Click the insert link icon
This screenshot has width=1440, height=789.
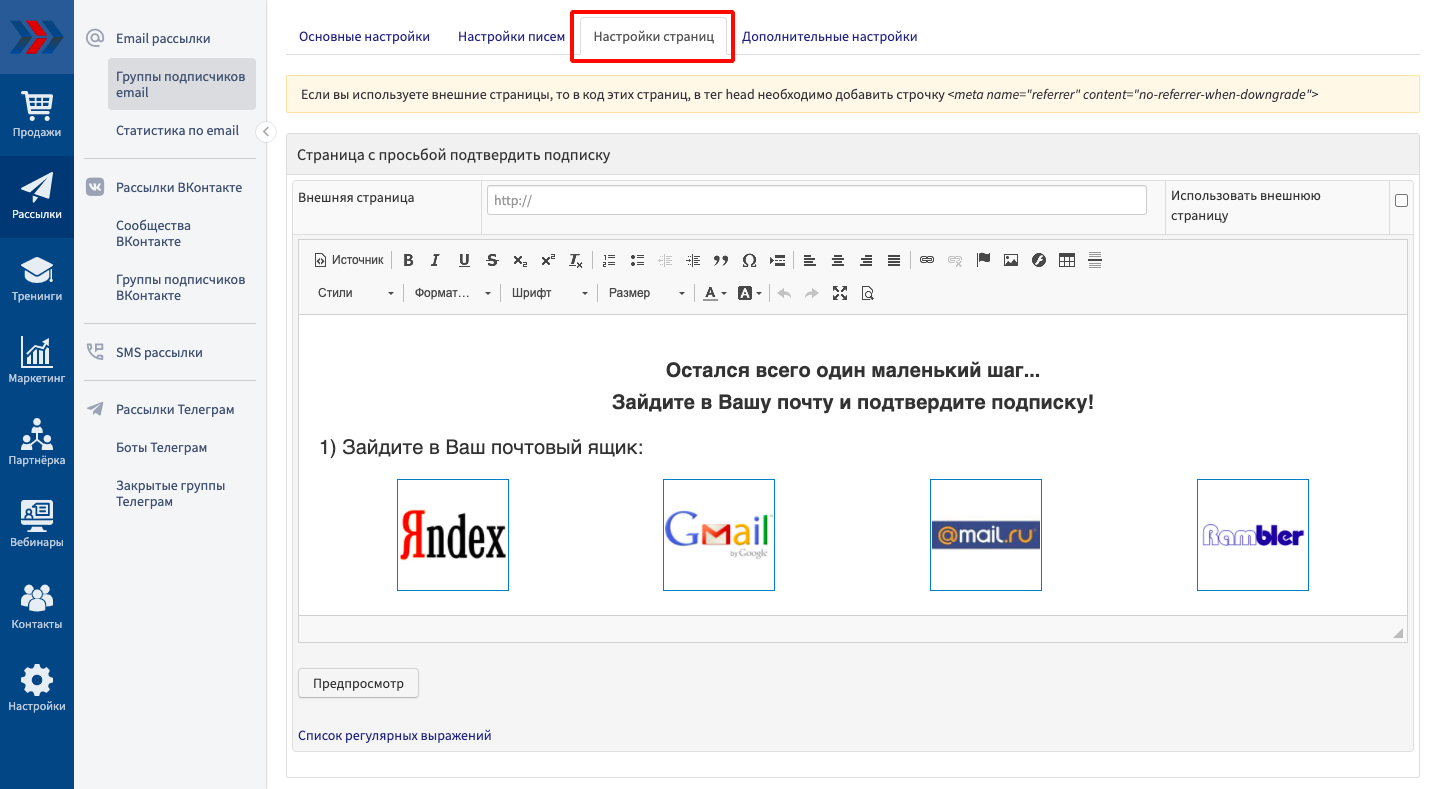coord(927,260)
